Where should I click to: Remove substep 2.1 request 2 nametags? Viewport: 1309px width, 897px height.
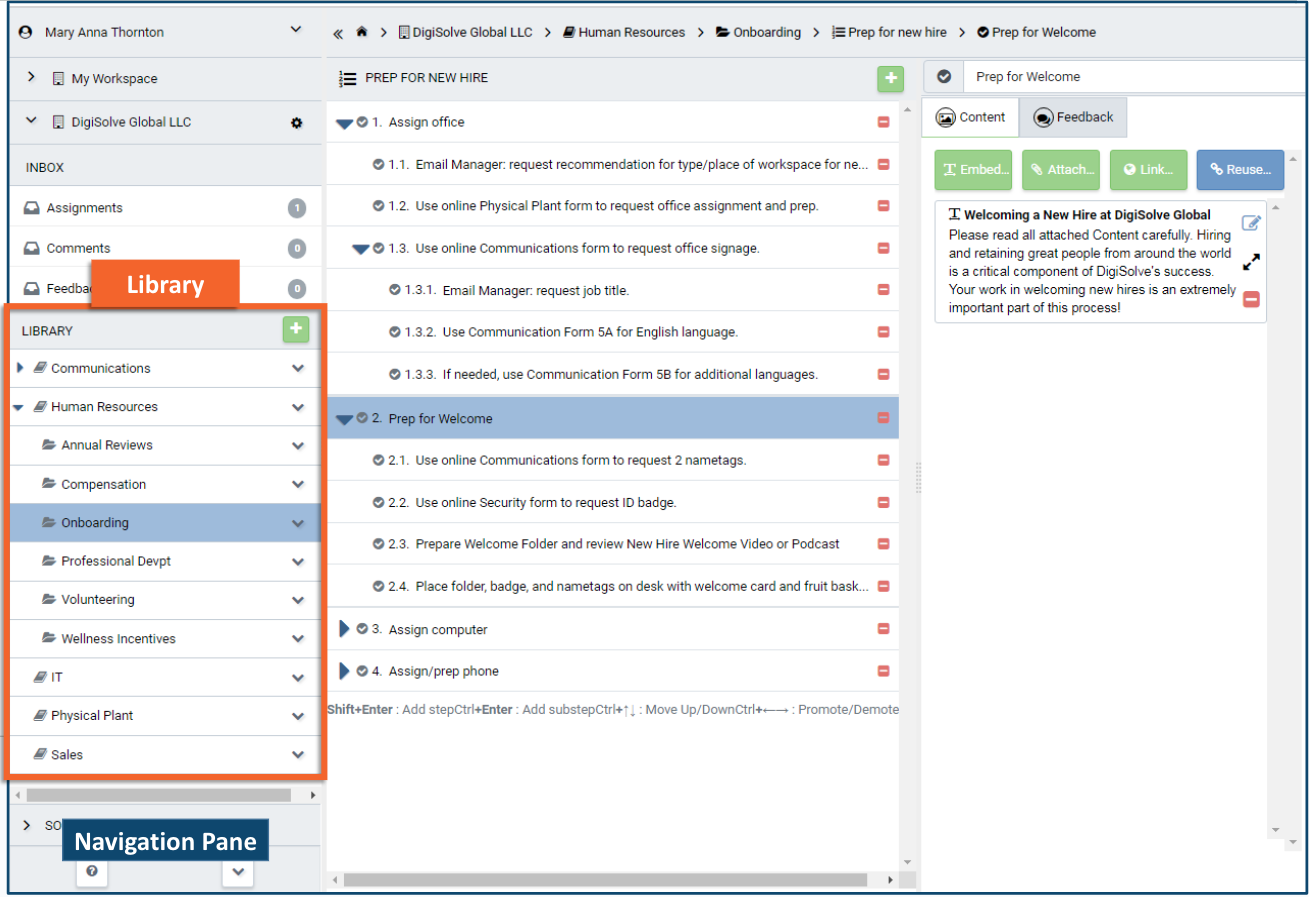(x=883, y=460)
